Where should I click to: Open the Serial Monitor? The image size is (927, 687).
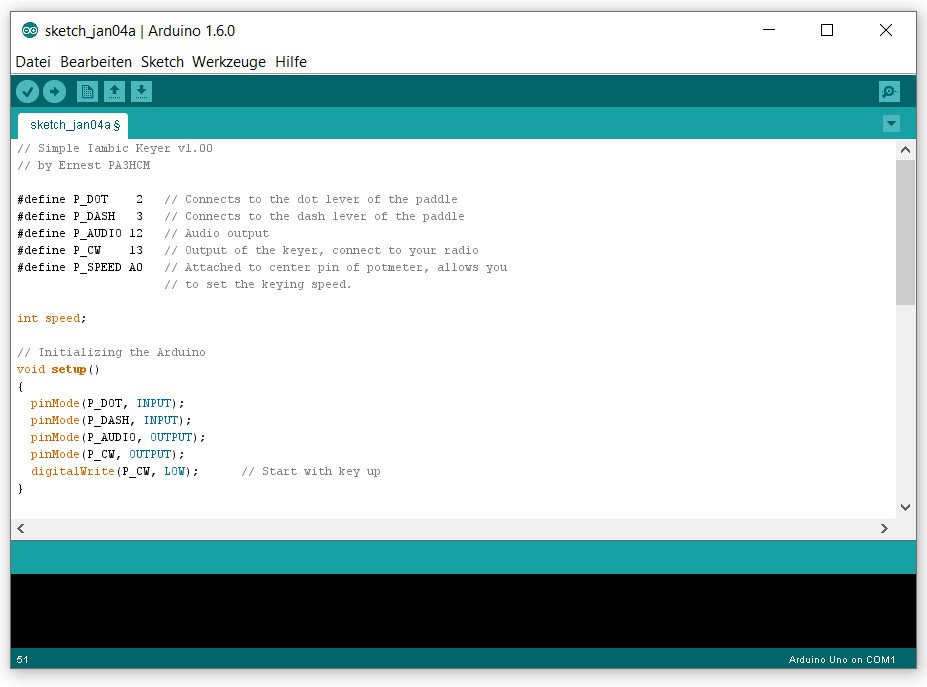point(889,92)
